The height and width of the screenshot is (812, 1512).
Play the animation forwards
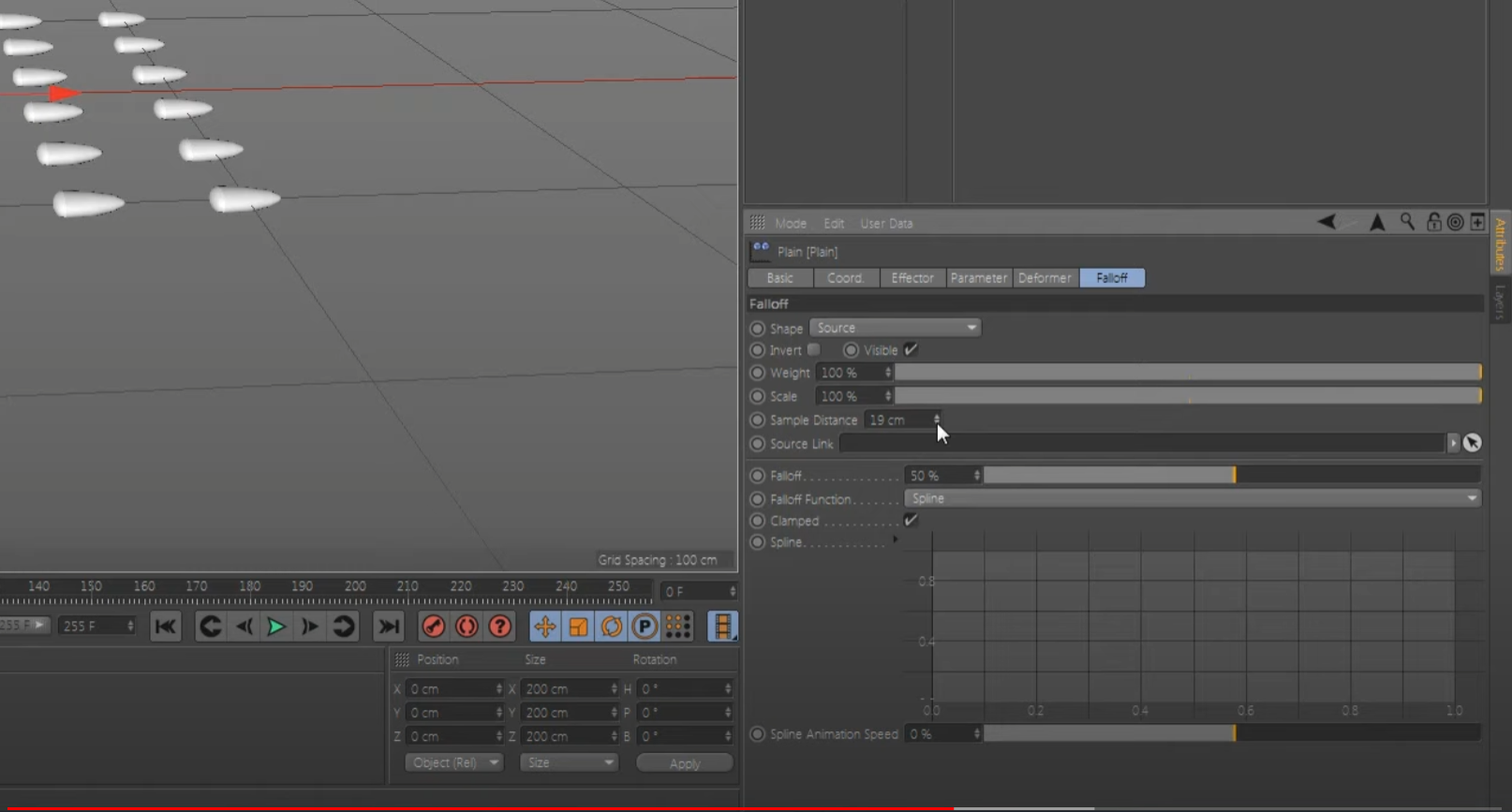click(x=276, y=627)
